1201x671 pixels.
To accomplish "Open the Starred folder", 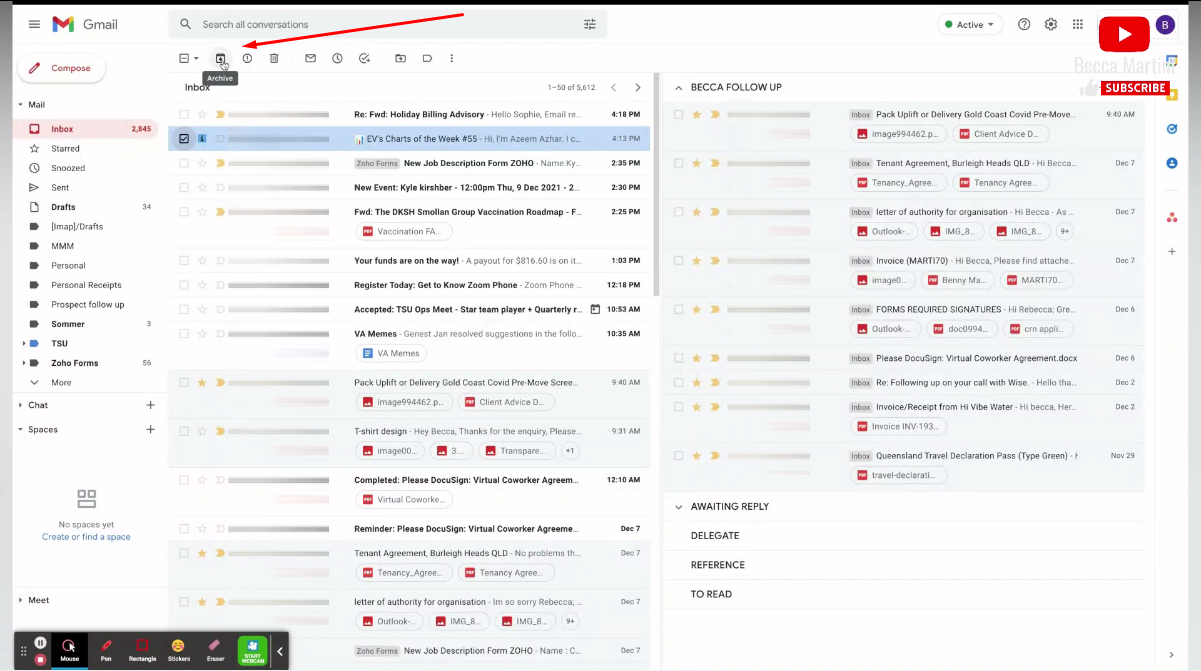I will point(66,149).
